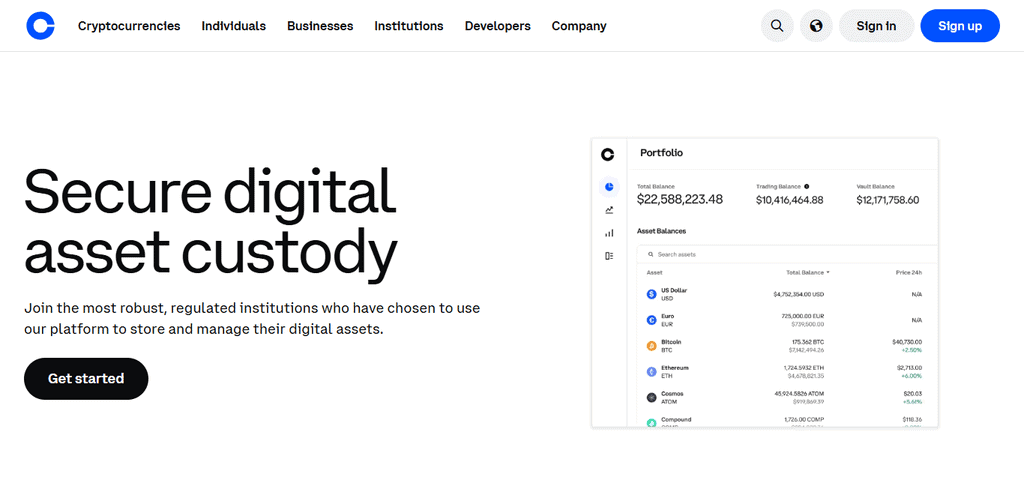The height and width of the screenshot is (481, 1024).
Task: Click the $4,752,354.00 USD balance
Action: [x=799, y=294]
